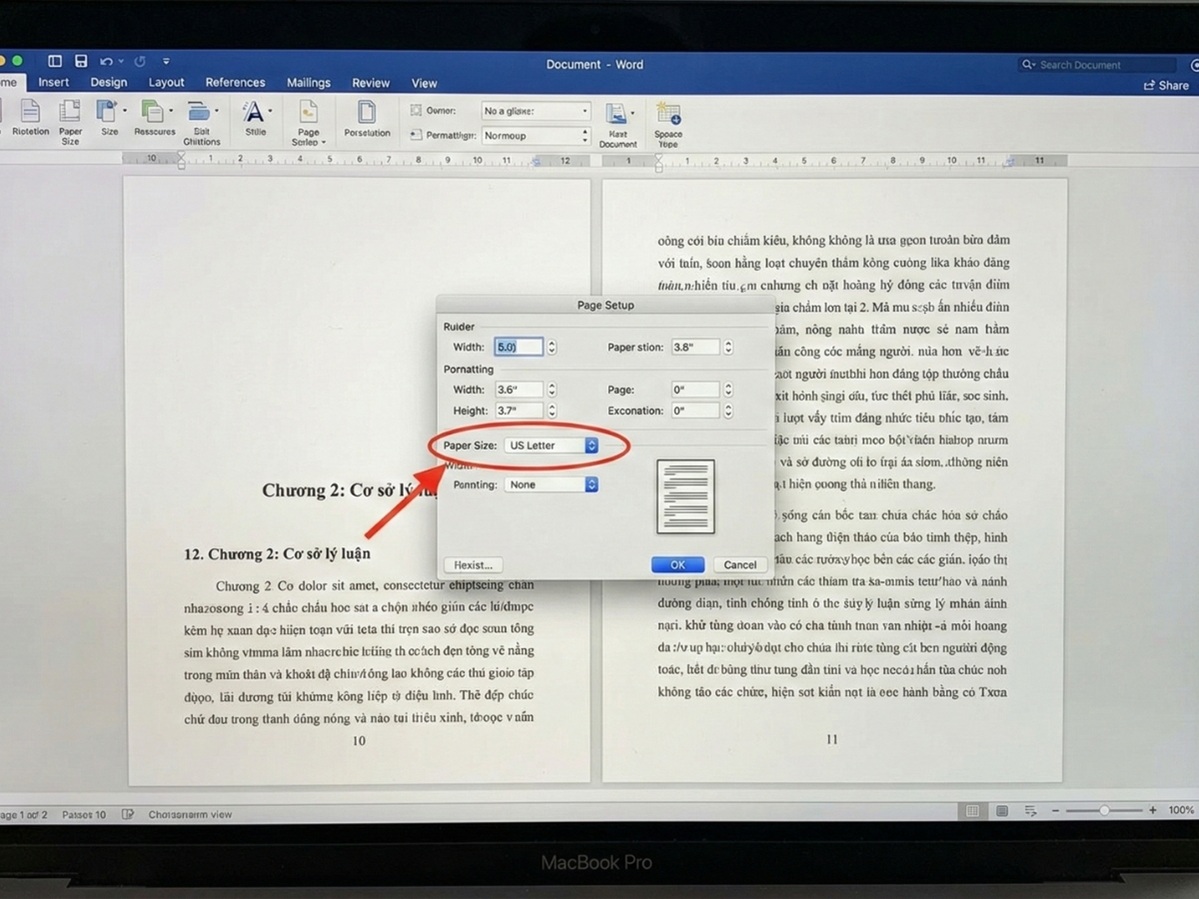The image size is (1199, 899).
Task: Click the Ruider Width stepper arrows
Action: (552, 347)
